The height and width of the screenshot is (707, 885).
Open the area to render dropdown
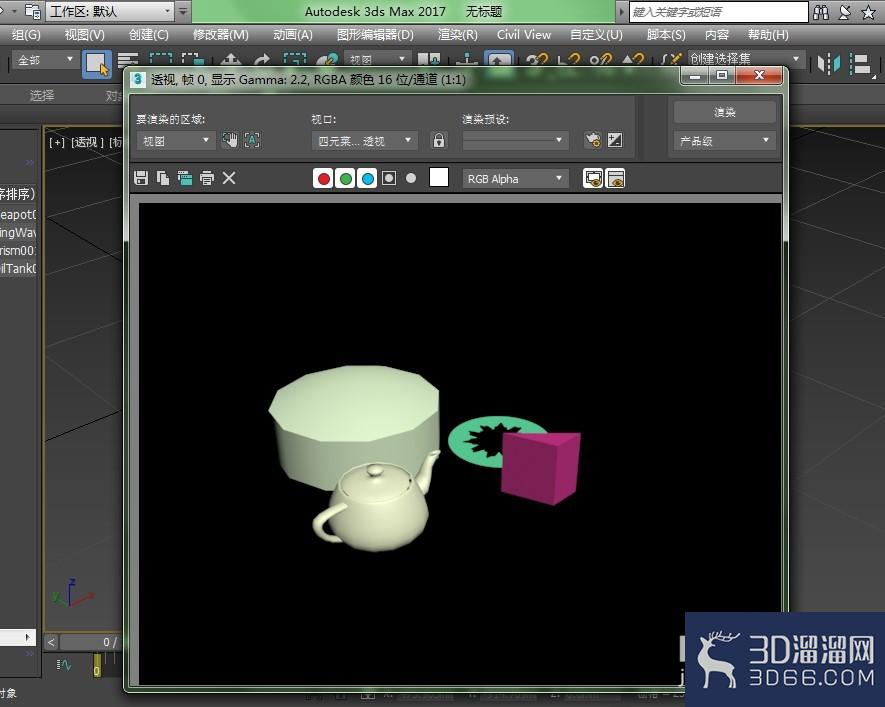[176, 140]
